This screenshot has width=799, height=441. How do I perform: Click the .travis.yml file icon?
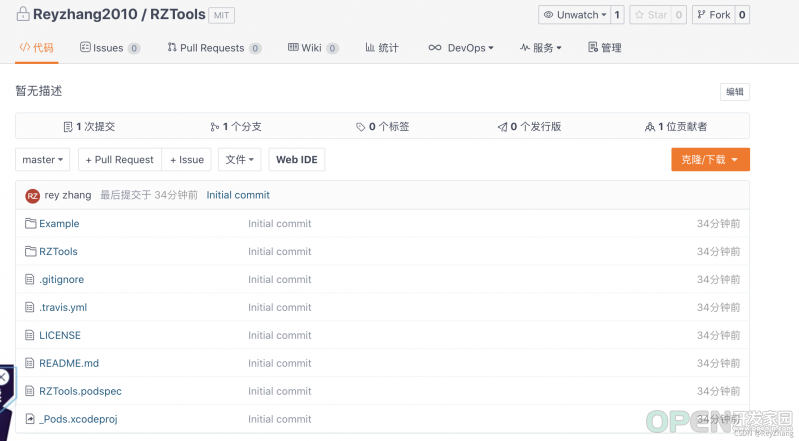[x=30, y=307]
